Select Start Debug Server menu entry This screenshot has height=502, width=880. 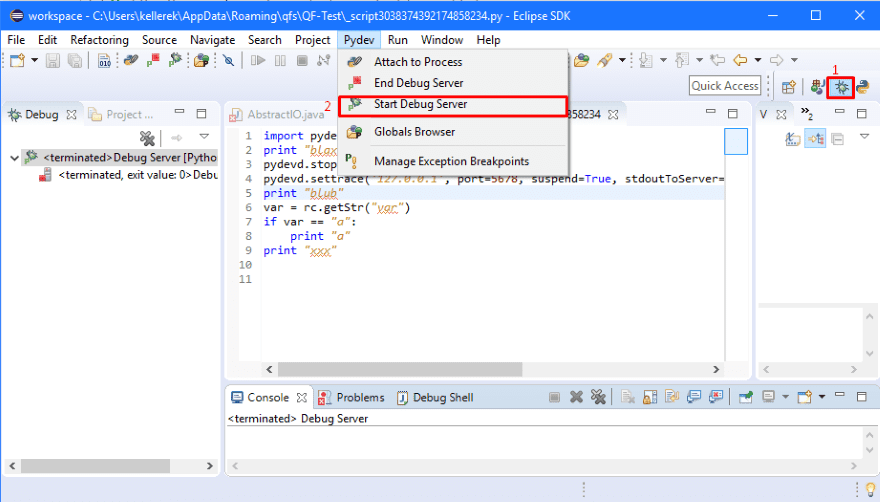(x=453, y=105)
